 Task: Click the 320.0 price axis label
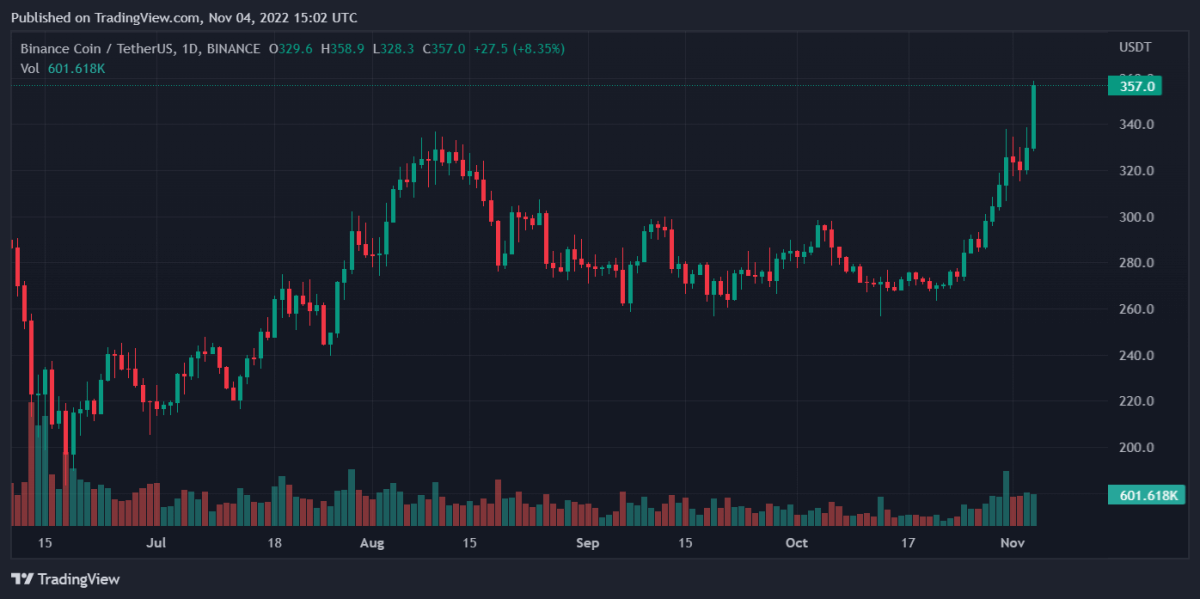coord(1137,171)
